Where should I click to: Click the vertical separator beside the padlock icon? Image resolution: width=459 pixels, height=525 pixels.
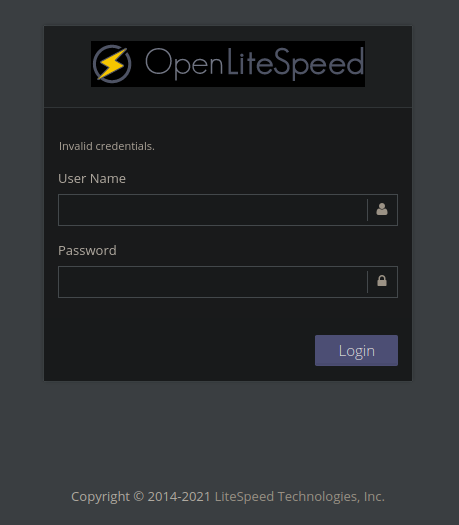(367, 282)
